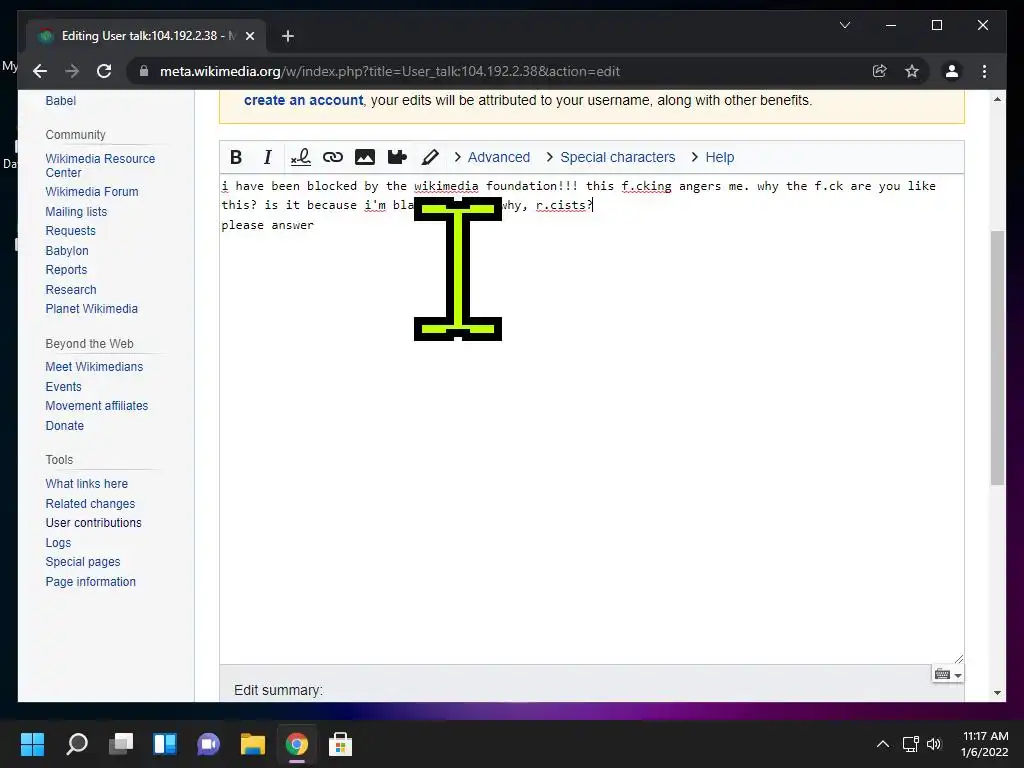Viewport: 1024px width, 768px height.
Task: Open volume control in system tray
Action: click(934, 744)
